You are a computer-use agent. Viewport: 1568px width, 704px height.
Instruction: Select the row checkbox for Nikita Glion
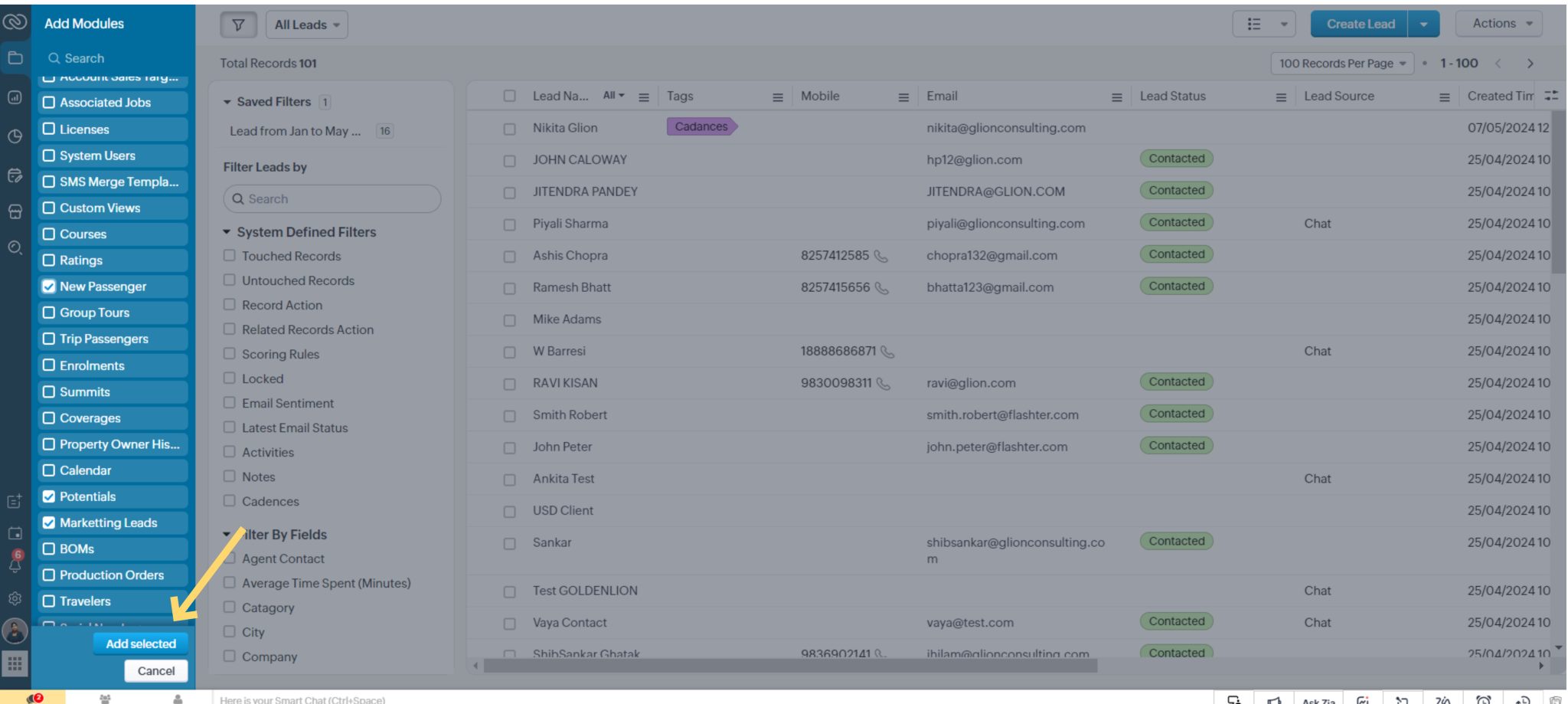(510, 127)
